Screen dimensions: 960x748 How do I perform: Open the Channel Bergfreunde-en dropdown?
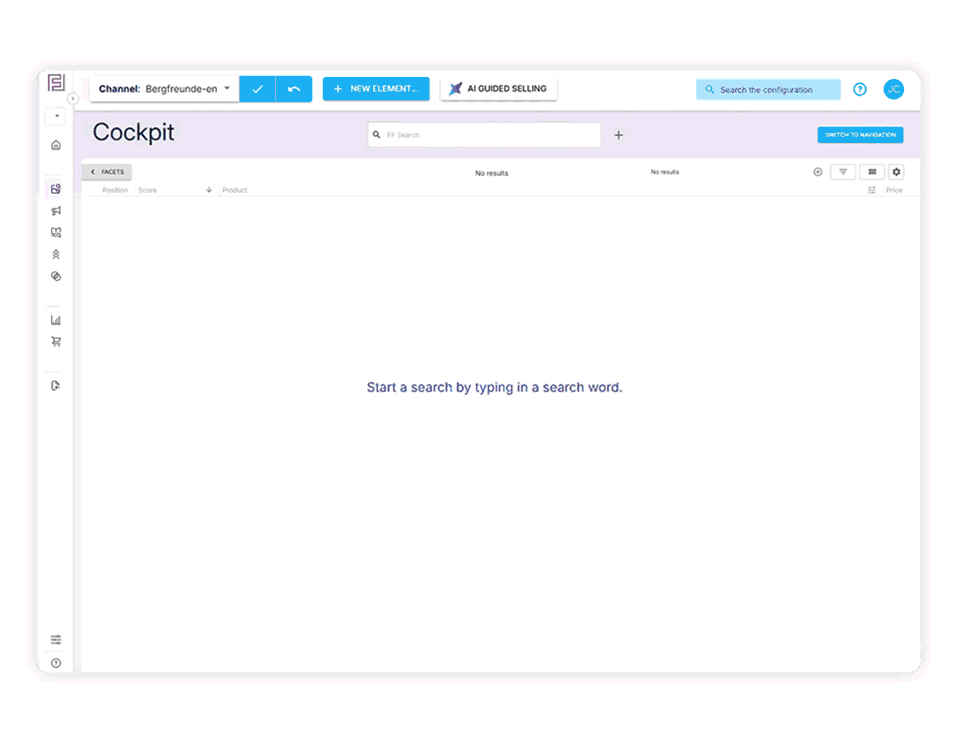point(164,89)
